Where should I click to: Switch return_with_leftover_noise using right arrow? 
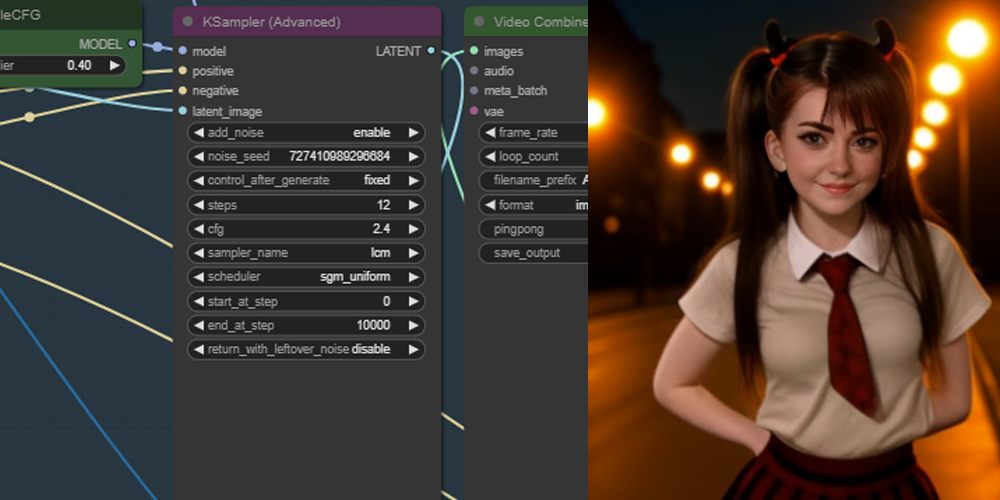413,349
